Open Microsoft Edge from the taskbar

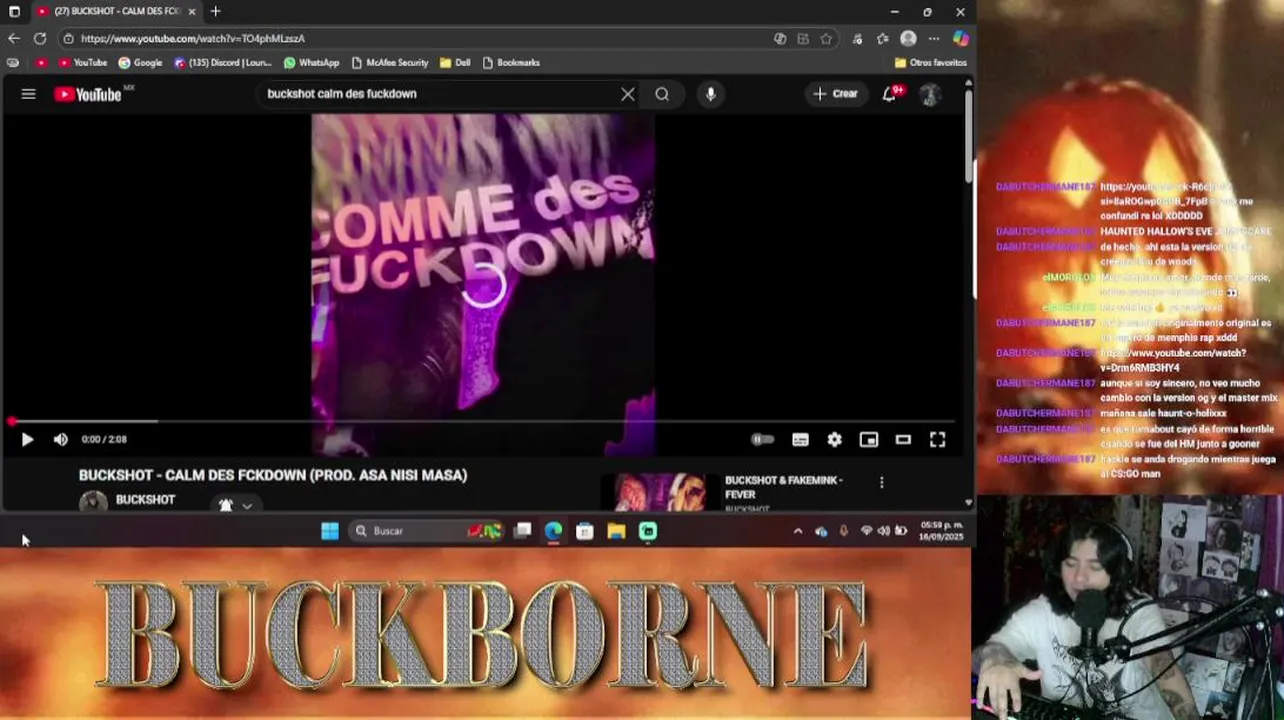[553, 531]
